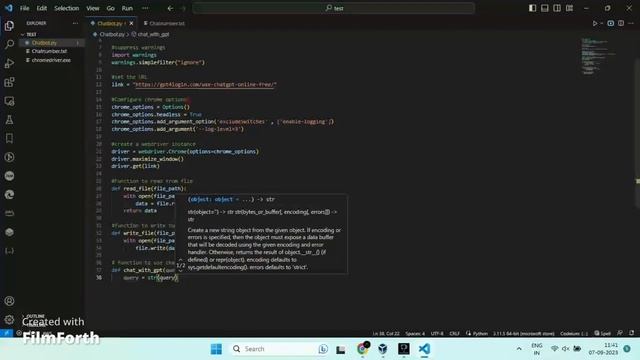Open the Explorer view in activity bar
Image resolution: width=640 pixels, height=360 pixels.
(x=9, y=25)
